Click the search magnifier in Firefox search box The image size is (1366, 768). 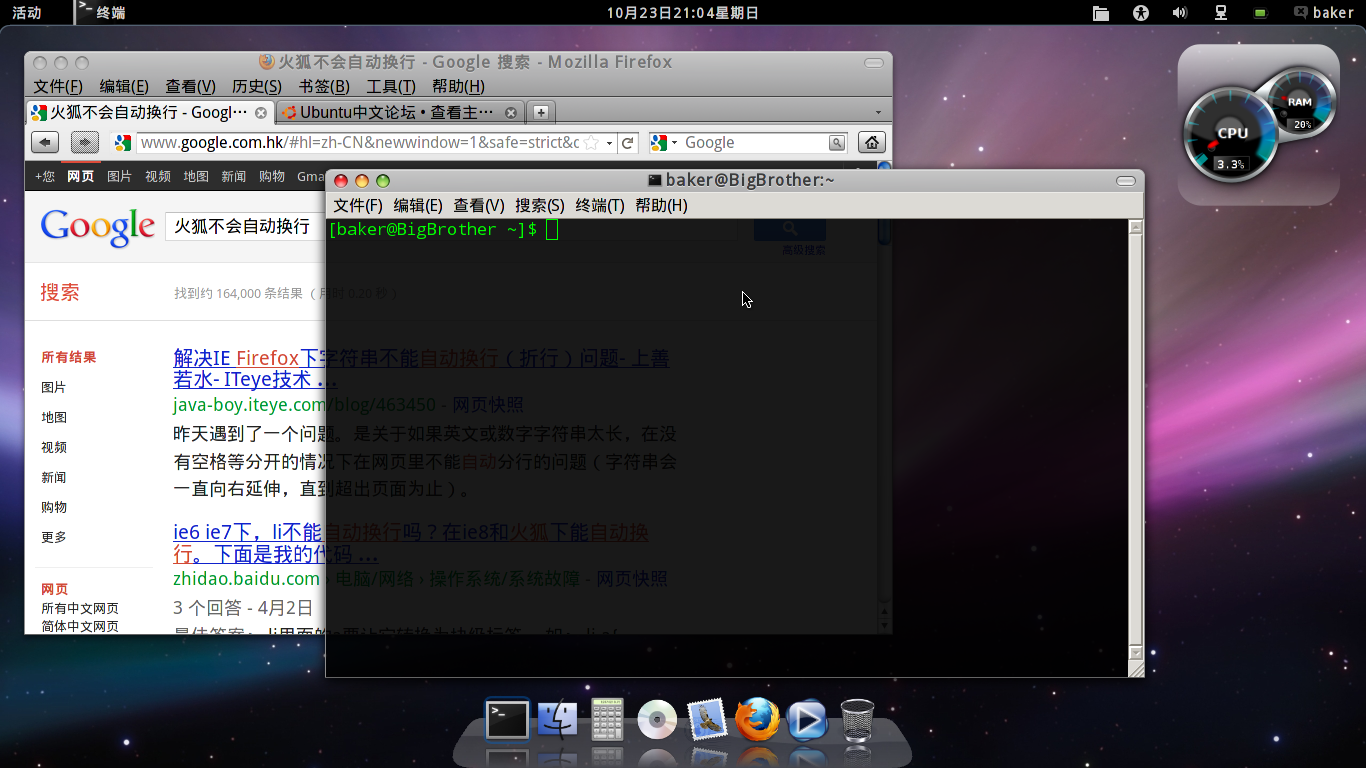click(x=837, y=143)
